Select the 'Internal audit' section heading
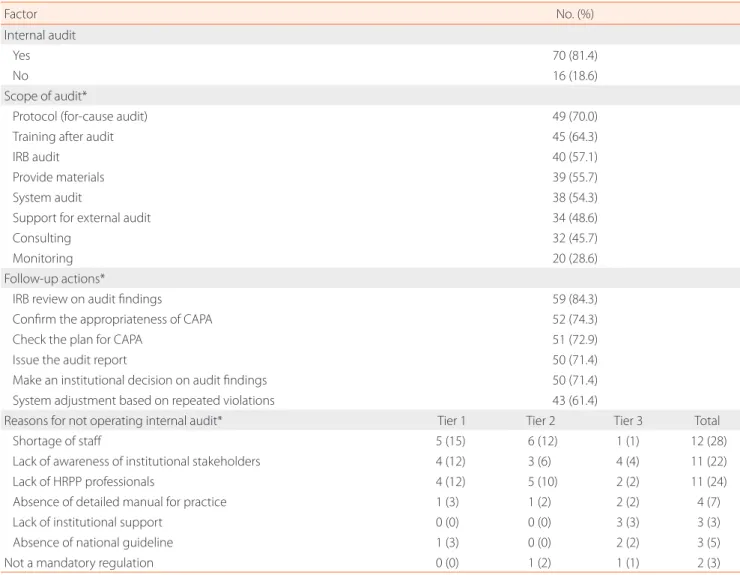 click(x=40, y=35)
